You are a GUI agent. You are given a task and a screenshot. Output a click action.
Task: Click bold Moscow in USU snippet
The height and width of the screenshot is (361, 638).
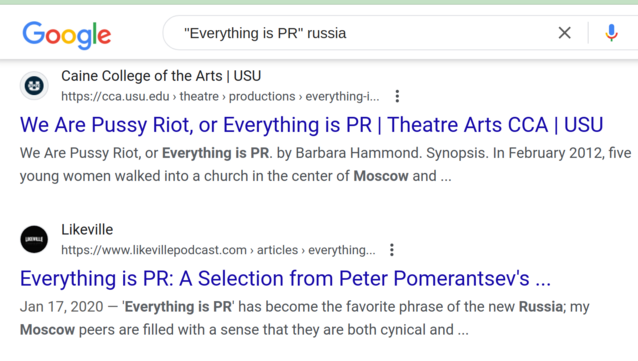tap(381, 176)
